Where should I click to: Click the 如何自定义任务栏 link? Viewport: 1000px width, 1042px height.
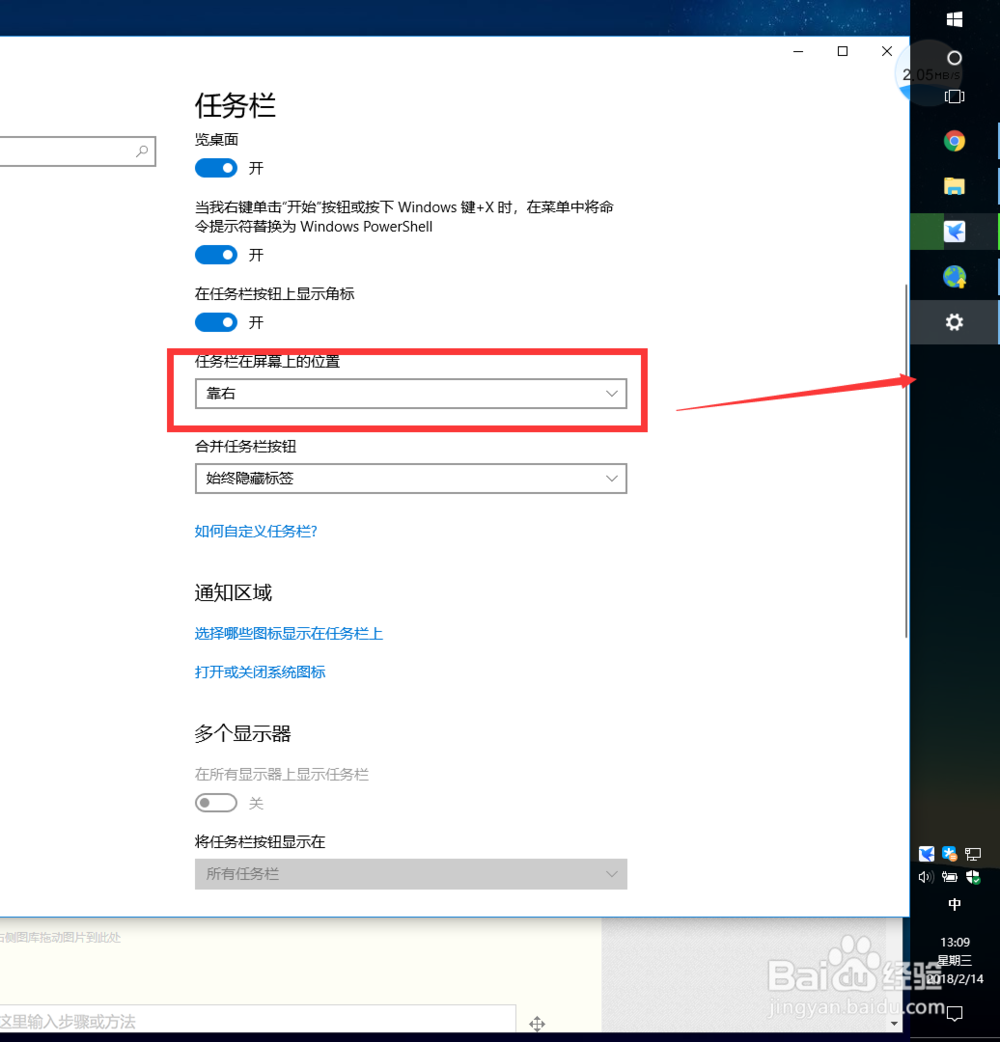[x=256, y=531]
